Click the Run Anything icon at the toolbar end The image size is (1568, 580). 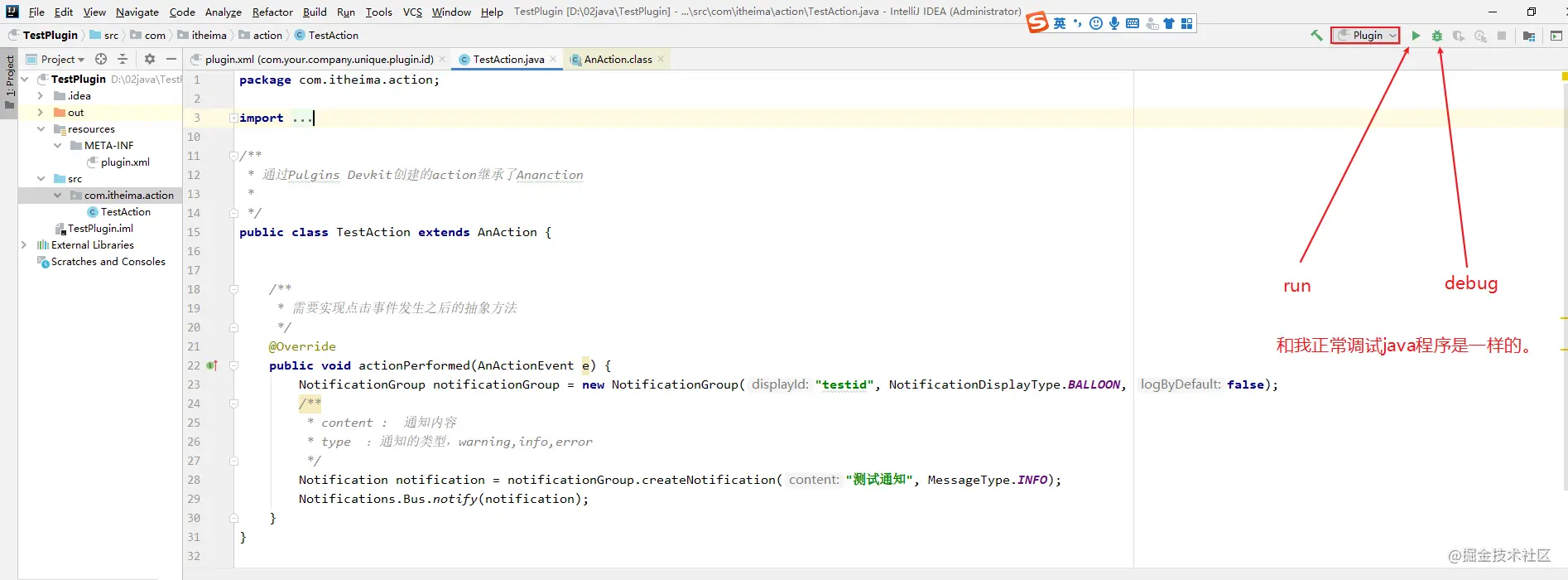1556,36
